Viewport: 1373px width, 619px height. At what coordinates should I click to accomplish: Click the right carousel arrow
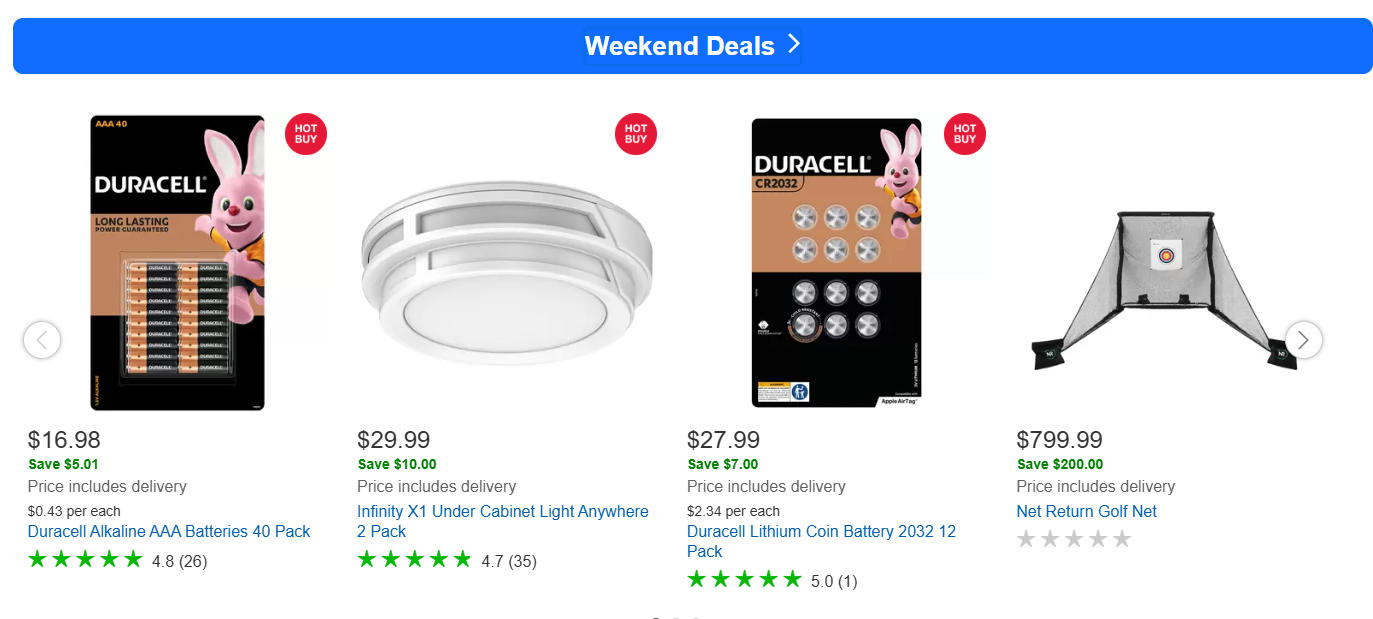(1303, 340)
